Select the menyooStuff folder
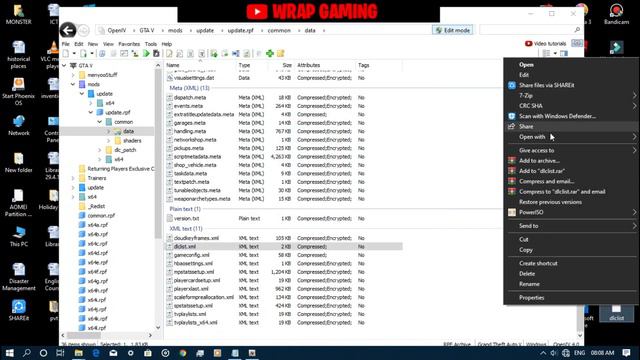This screenshot has height=360, width=640. (98, 75)
